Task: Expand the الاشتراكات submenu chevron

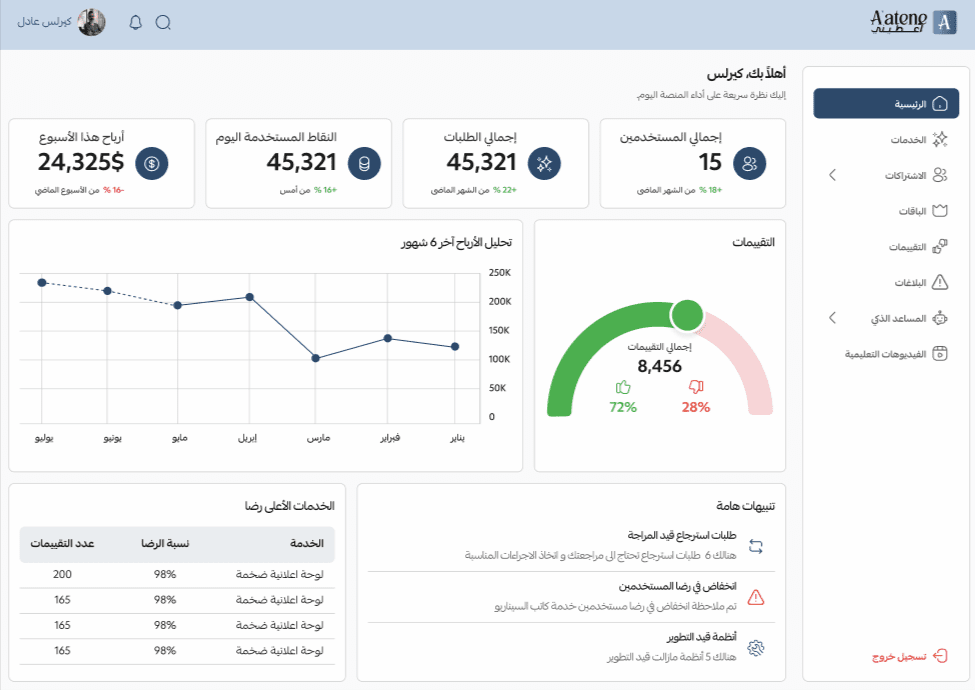Action: tap(833, 175)
